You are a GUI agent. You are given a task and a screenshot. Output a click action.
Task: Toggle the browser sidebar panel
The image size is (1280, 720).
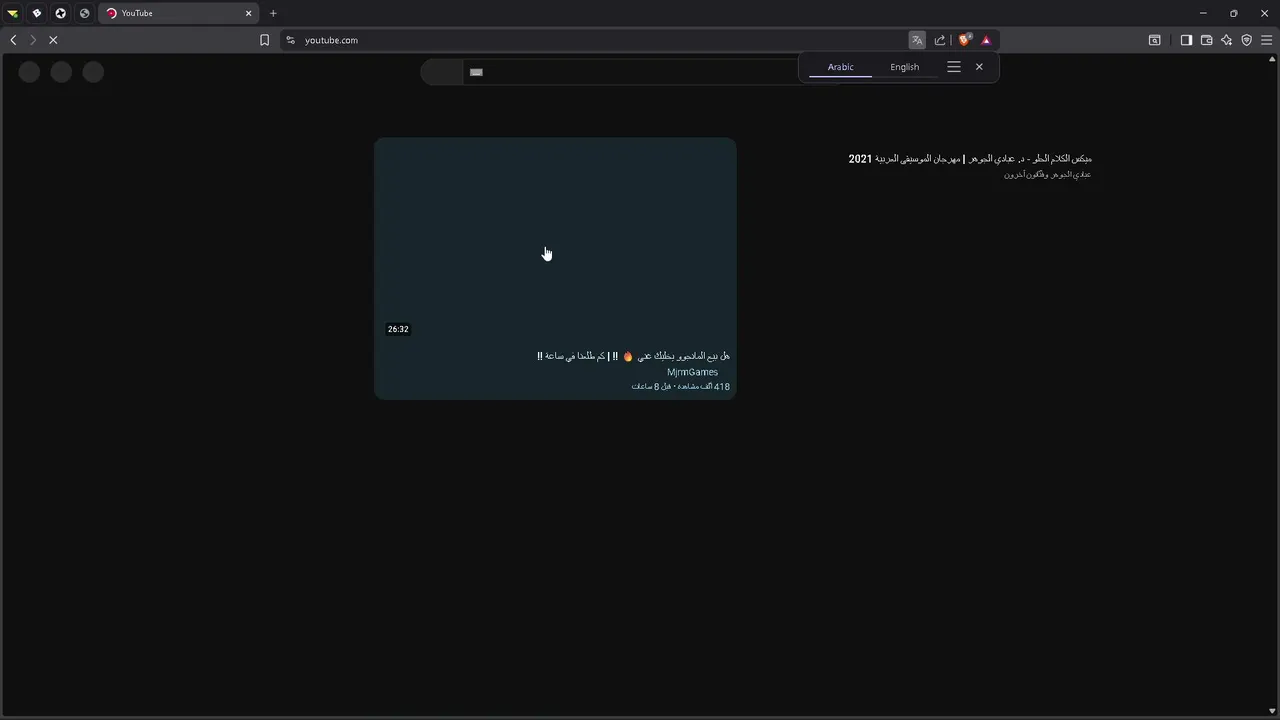[x=1186, y=40]
